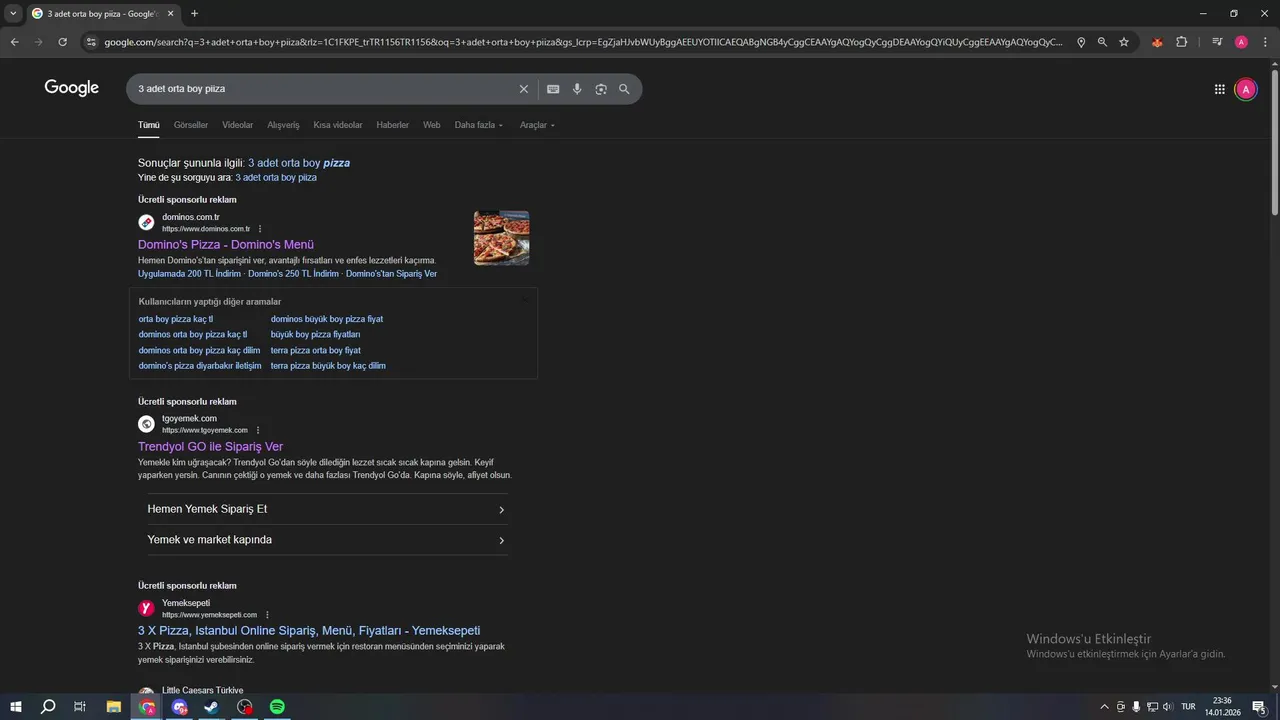Click the Spotify taskbar icon

pyautogui.click(x=277, y=707)
